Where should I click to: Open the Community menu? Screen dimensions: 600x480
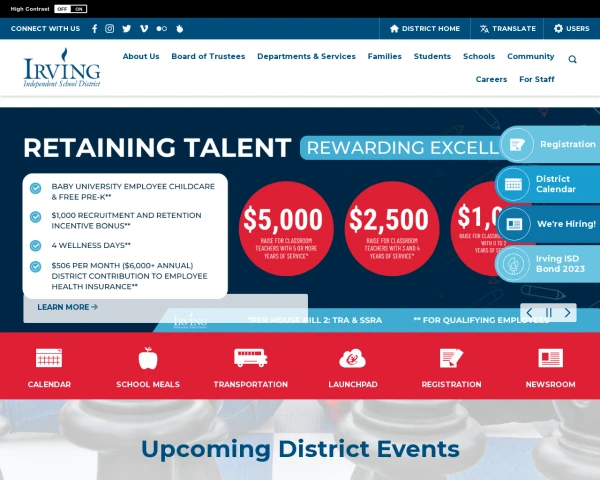(x=530, y=56)
